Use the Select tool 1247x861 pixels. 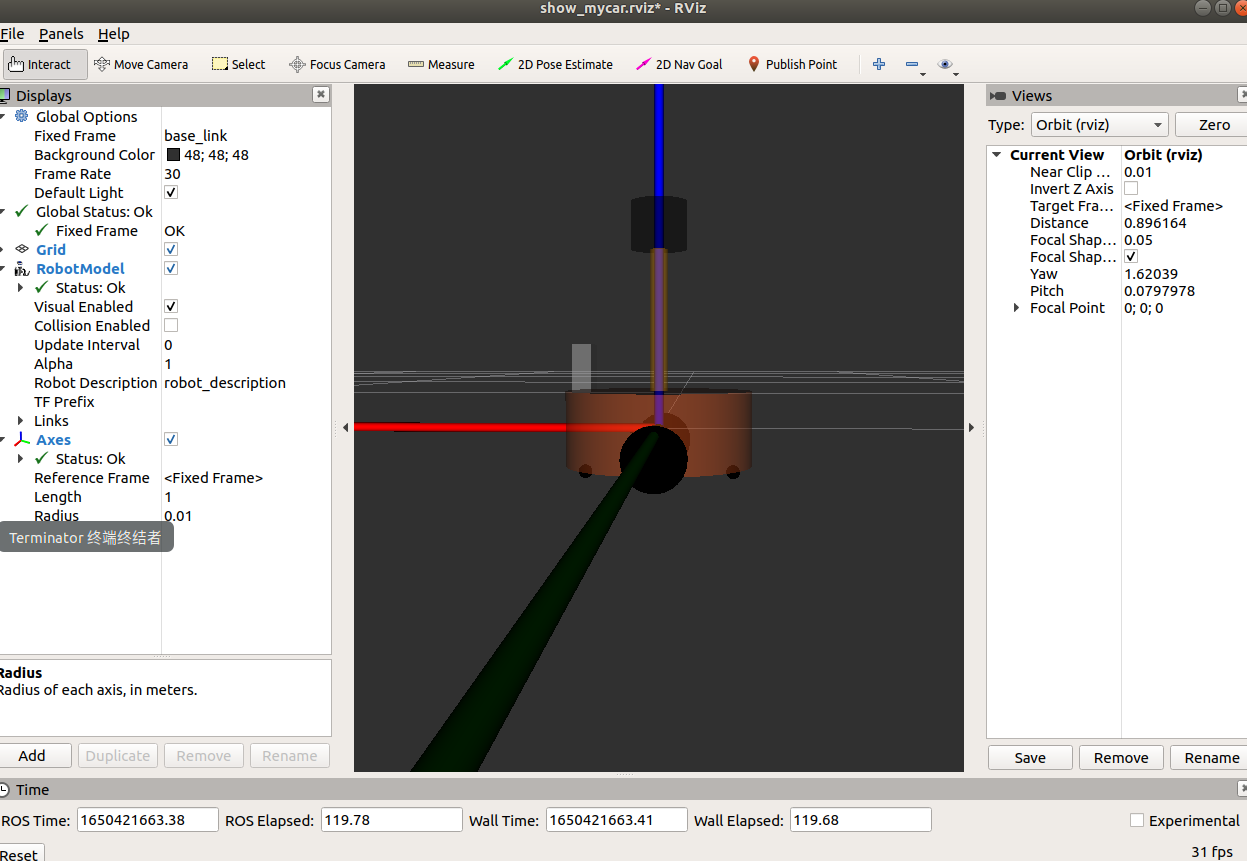tap(238, 64)
